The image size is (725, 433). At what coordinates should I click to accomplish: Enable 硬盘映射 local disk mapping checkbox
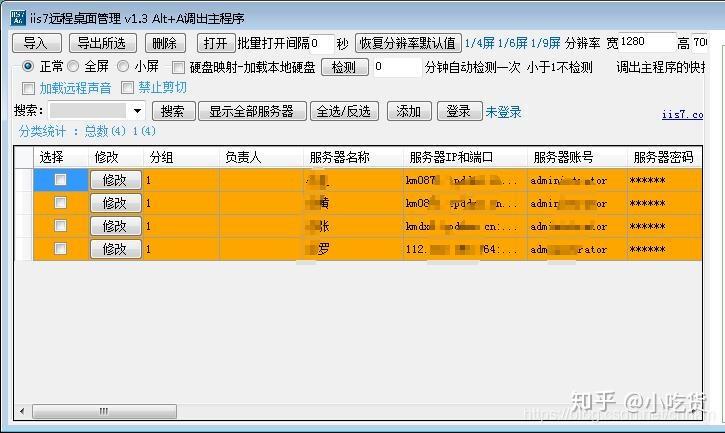point(178,68)
